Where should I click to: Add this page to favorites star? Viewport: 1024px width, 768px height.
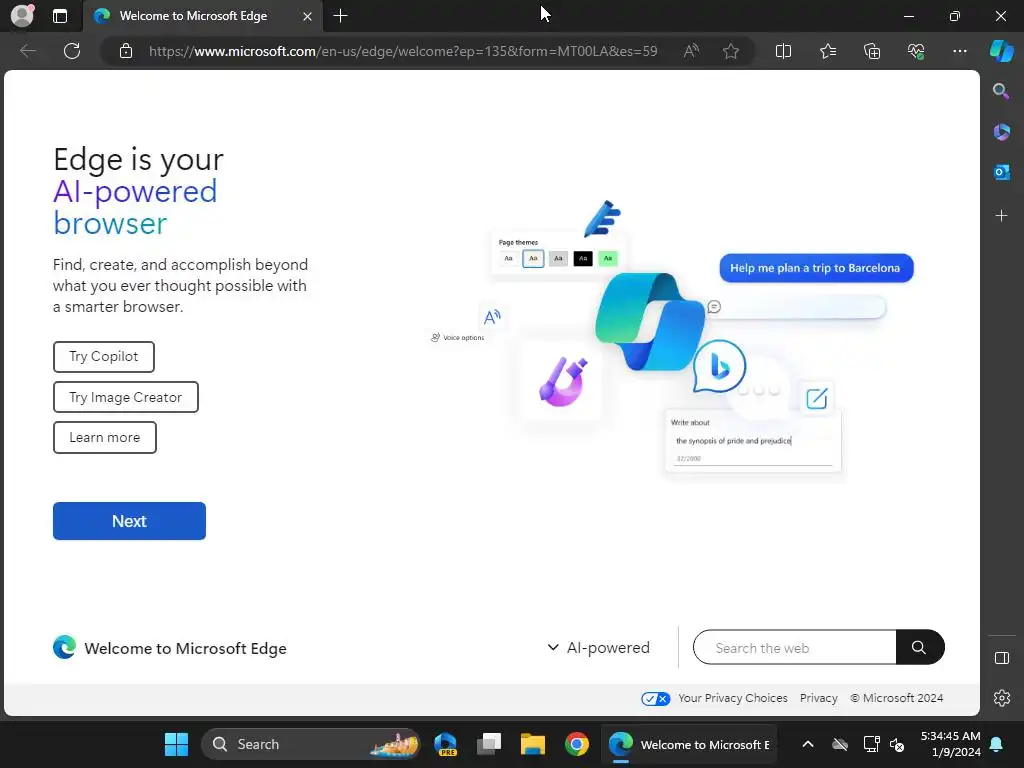point(731,51)
